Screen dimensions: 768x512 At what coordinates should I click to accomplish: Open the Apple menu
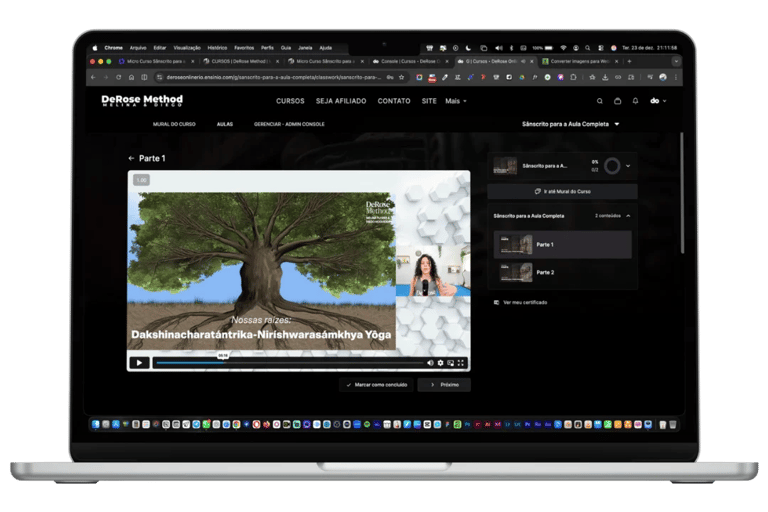click(x=95, y=48)
